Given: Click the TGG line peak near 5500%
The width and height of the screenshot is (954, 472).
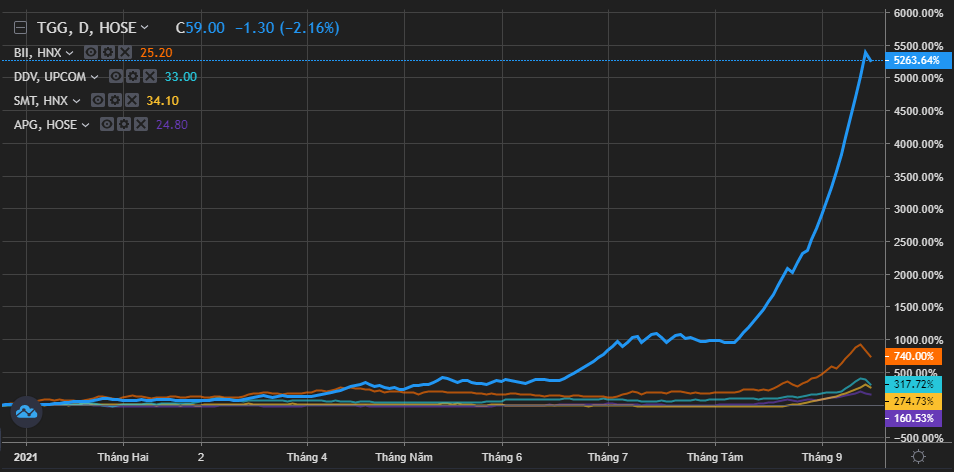Looking at the screenshot, I should point(865,52).
